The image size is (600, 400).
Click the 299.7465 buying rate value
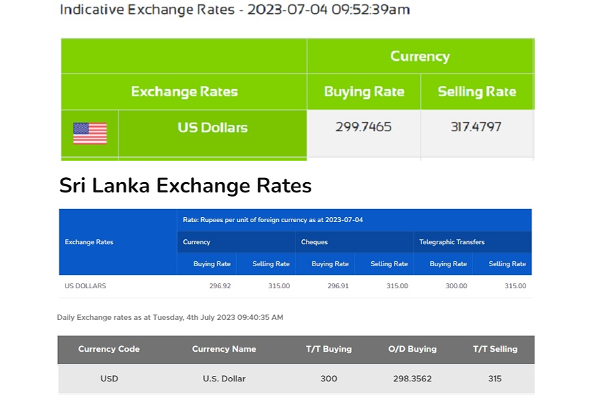coord(364,127)
